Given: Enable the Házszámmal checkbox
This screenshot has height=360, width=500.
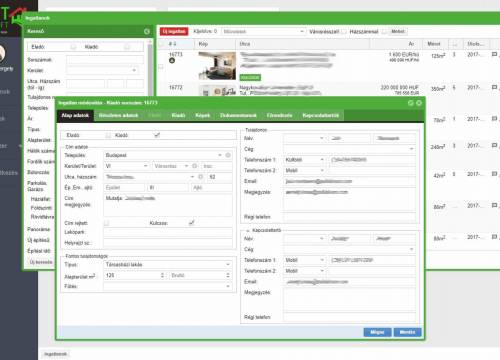Looking at the screenshot, I should (x=384, y=31).
